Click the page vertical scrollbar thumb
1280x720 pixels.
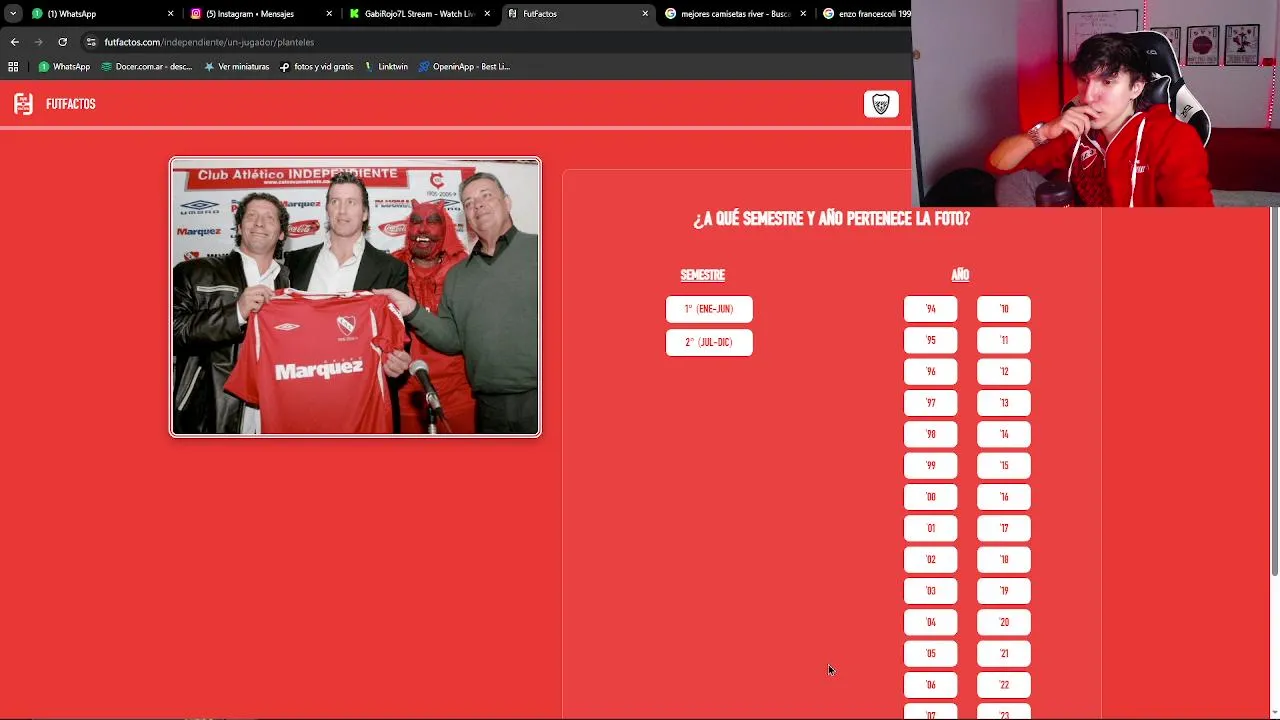(x=1275, y=390)
